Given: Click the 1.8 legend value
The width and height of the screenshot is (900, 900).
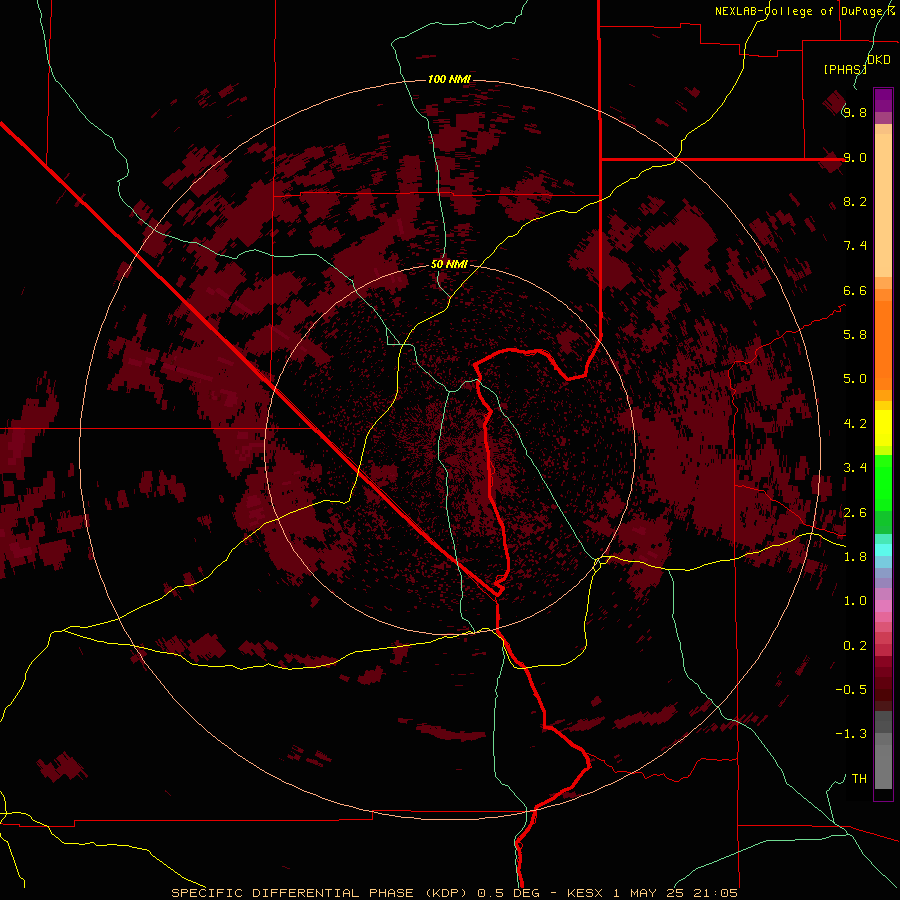Looking at the screenshot, I should point(855,556).
